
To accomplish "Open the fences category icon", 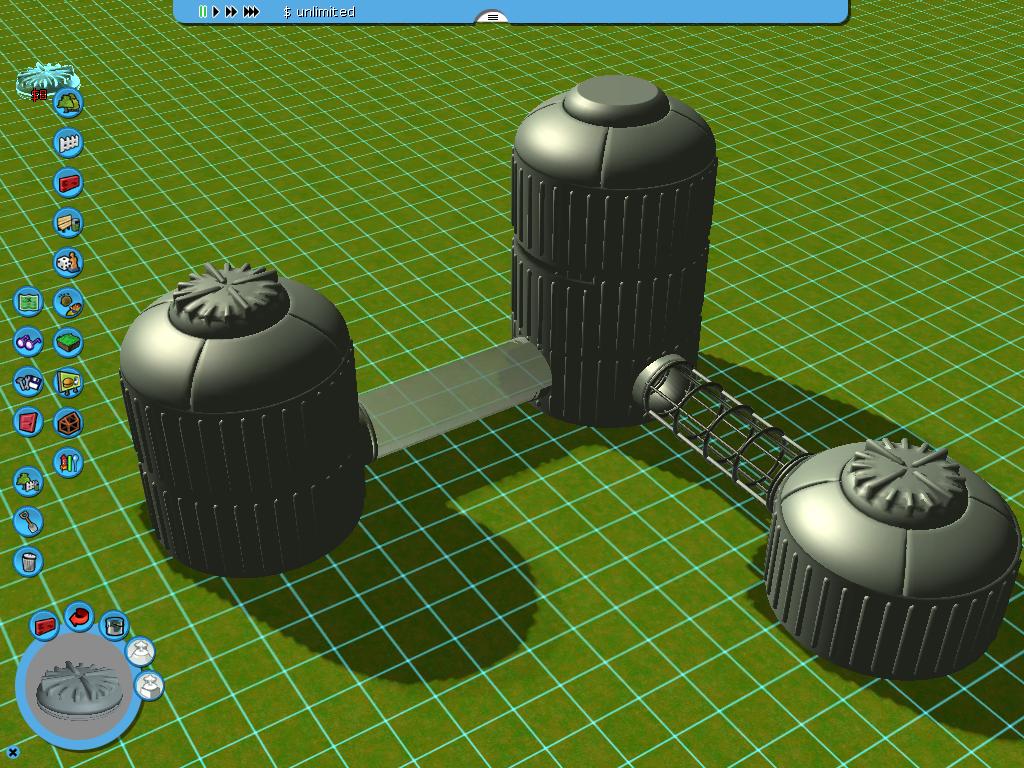I will 68,143.
